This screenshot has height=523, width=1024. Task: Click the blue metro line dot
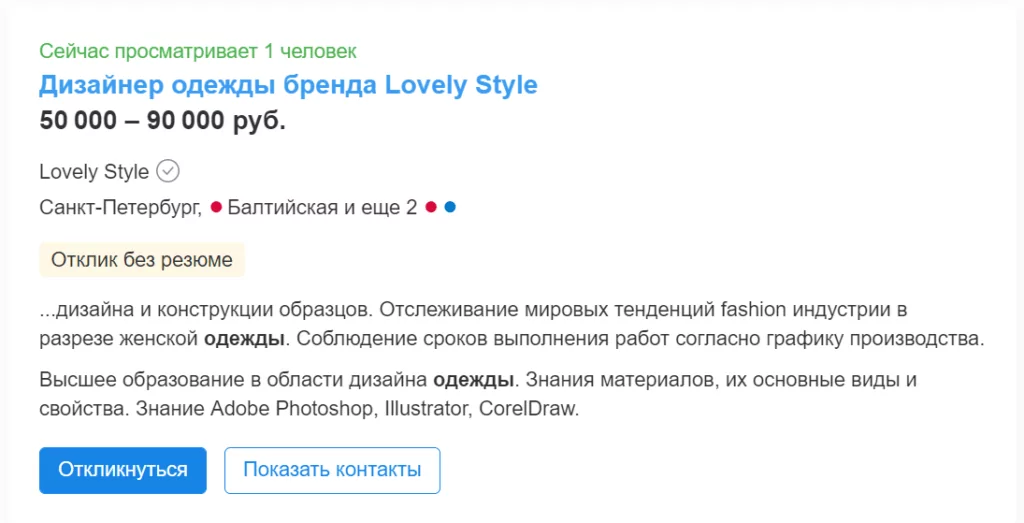[x=450, y=208]
